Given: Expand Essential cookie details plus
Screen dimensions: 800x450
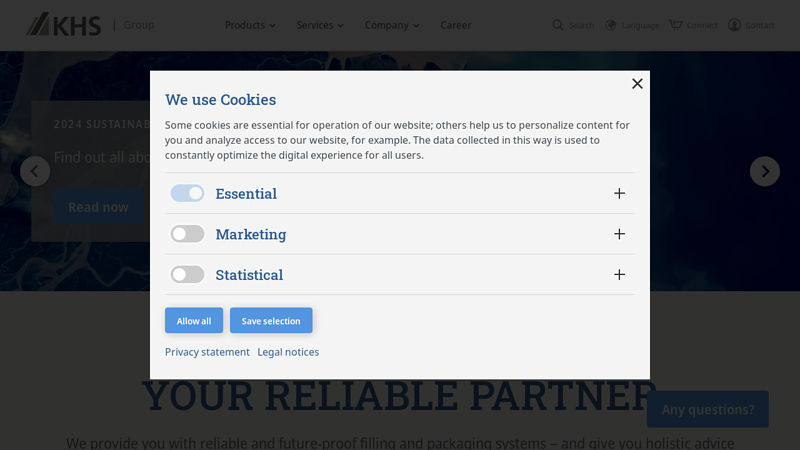Looking at the screenshot, I should (x=619, y=193).
